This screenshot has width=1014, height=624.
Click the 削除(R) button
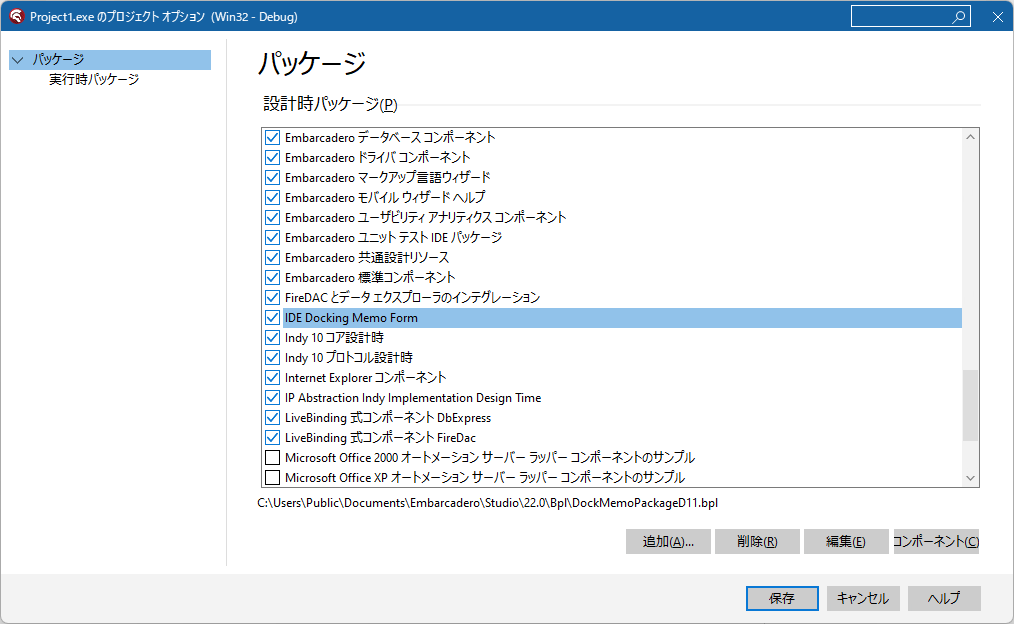pyautogui.click(x=757, y=542)
